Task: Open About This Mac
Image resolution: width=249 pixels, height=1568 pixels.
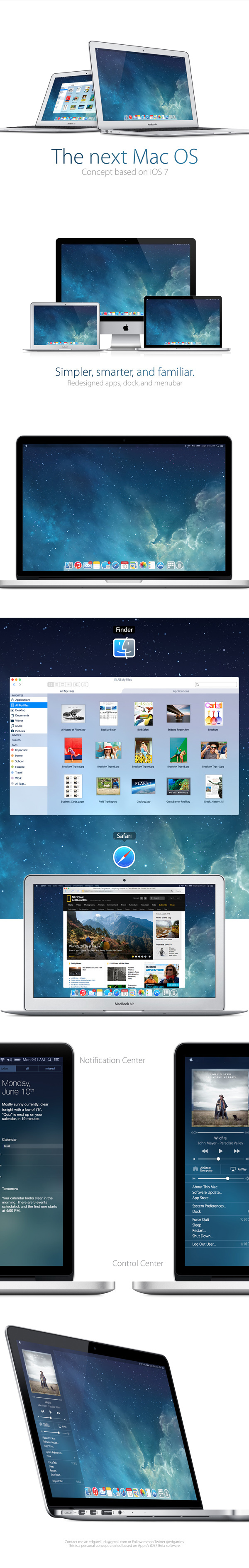Action: pos(205,1187)
